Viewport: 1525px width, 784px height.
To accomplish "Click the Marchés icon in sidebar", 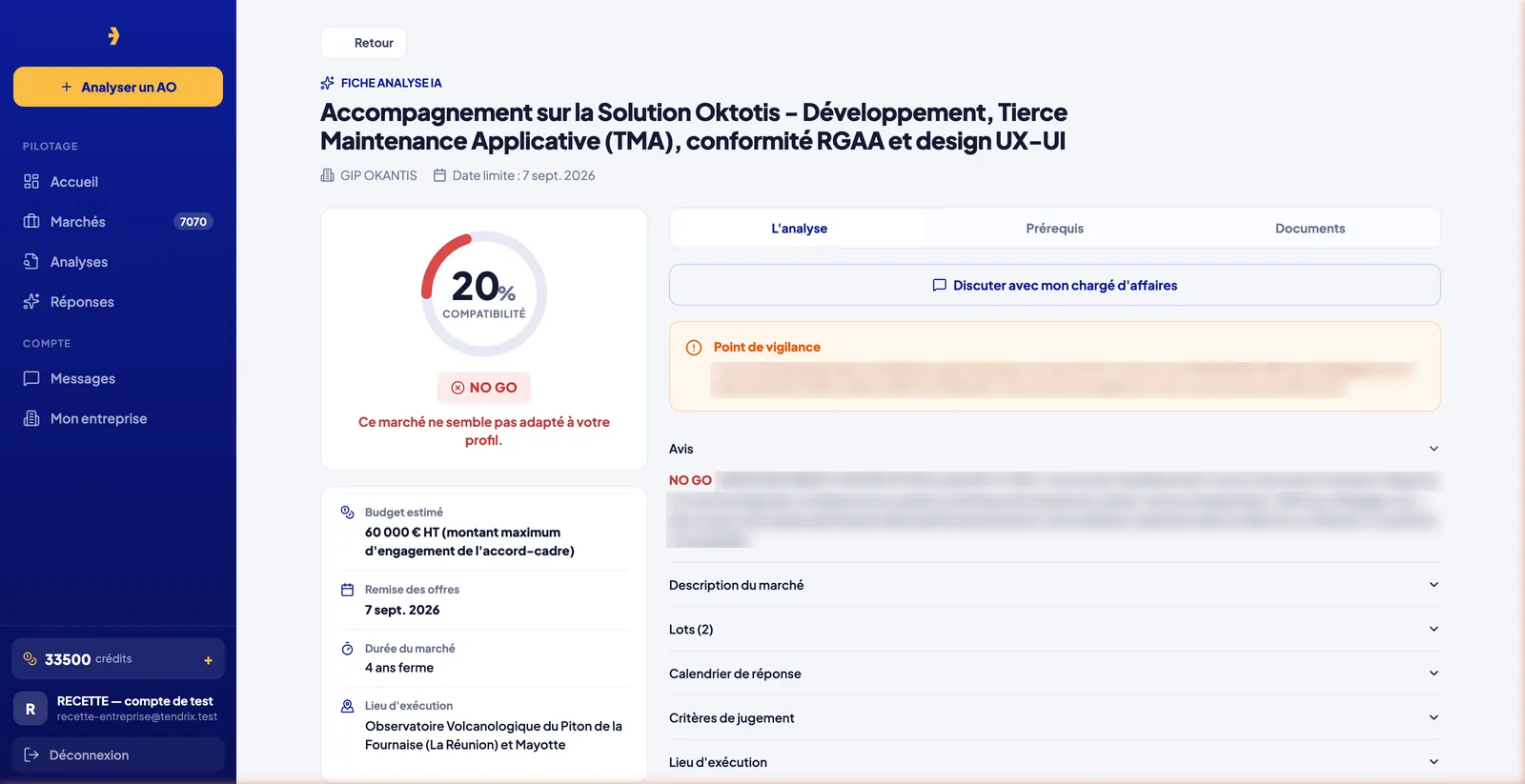I will [x=31, y=221].
